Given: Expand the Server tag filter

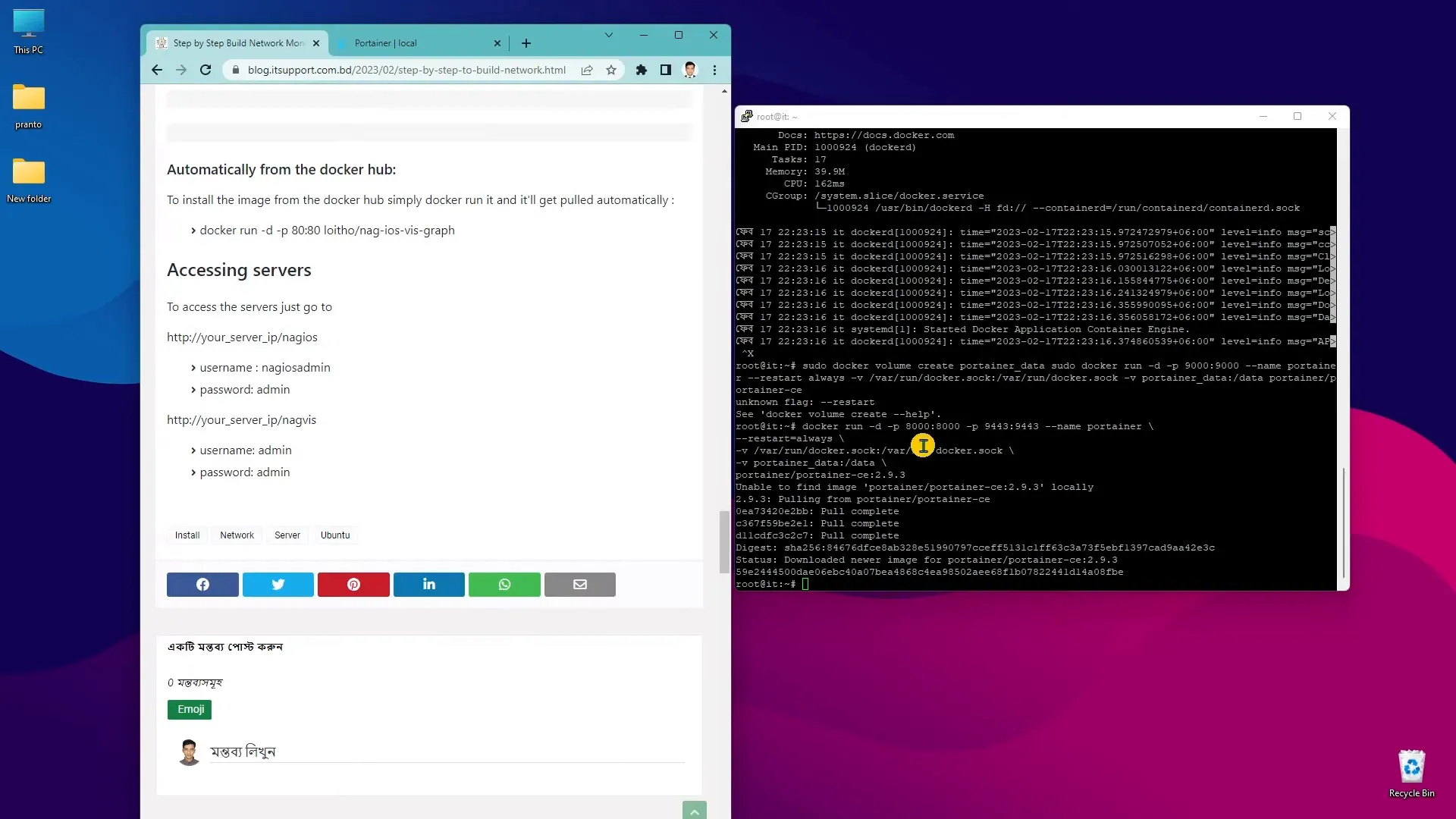Looking at the screenshot, I should [288, 535].
